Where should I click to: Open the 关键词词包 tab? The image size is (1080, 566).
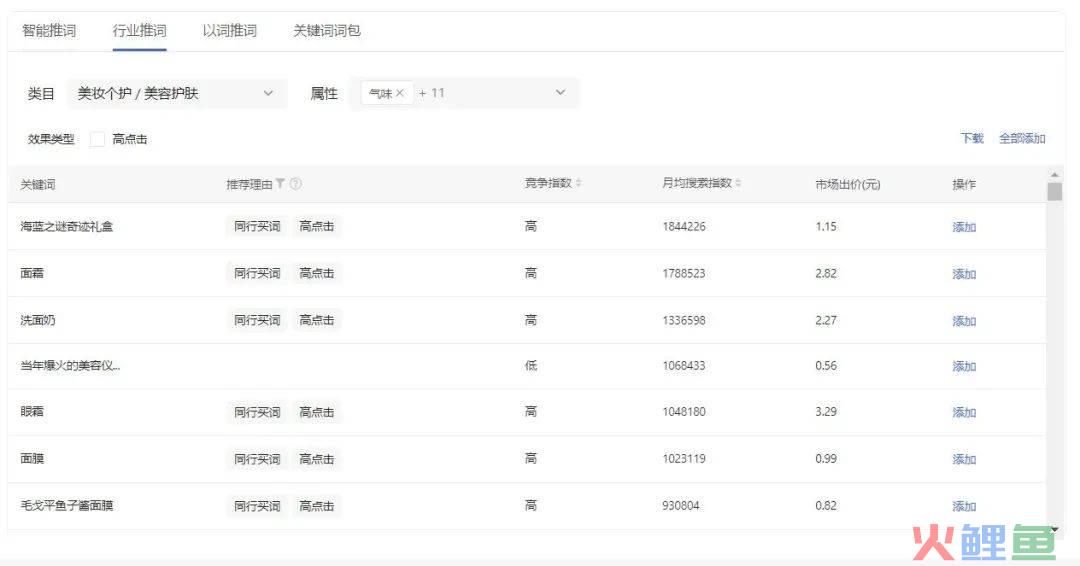[326, 31]
